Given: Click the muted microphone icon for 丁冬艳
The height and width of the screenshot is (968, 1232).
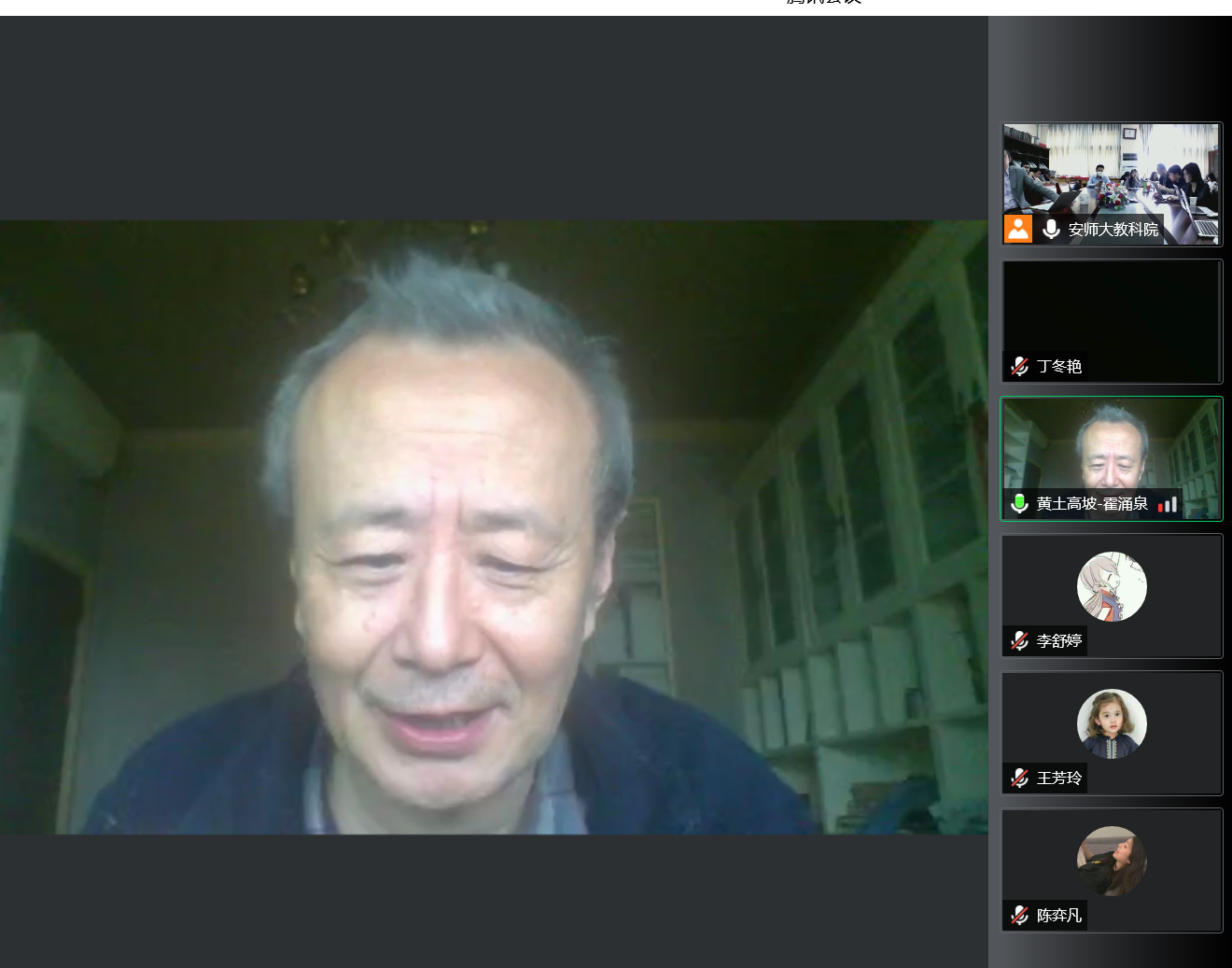Looking at the screenshot, I should tap(1019, 366).
